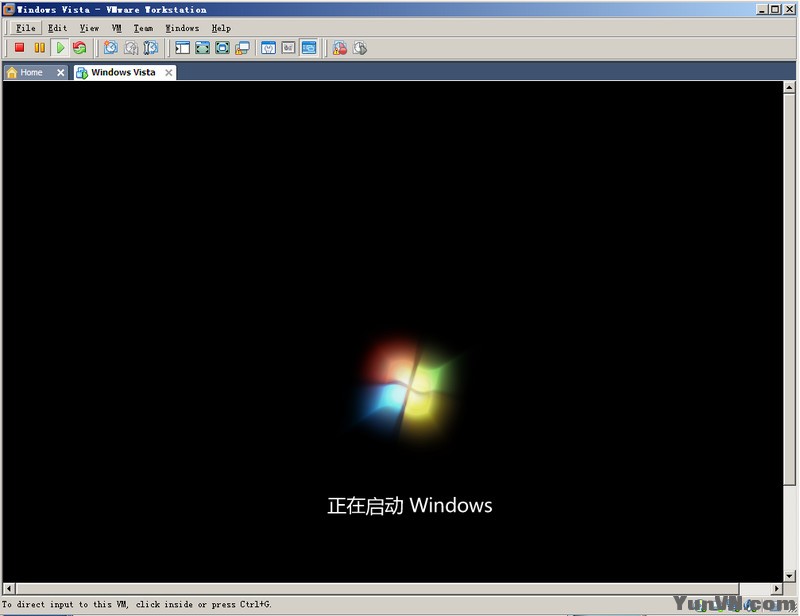
Task: Click the replay recording icon
Action: pos(360,48)
